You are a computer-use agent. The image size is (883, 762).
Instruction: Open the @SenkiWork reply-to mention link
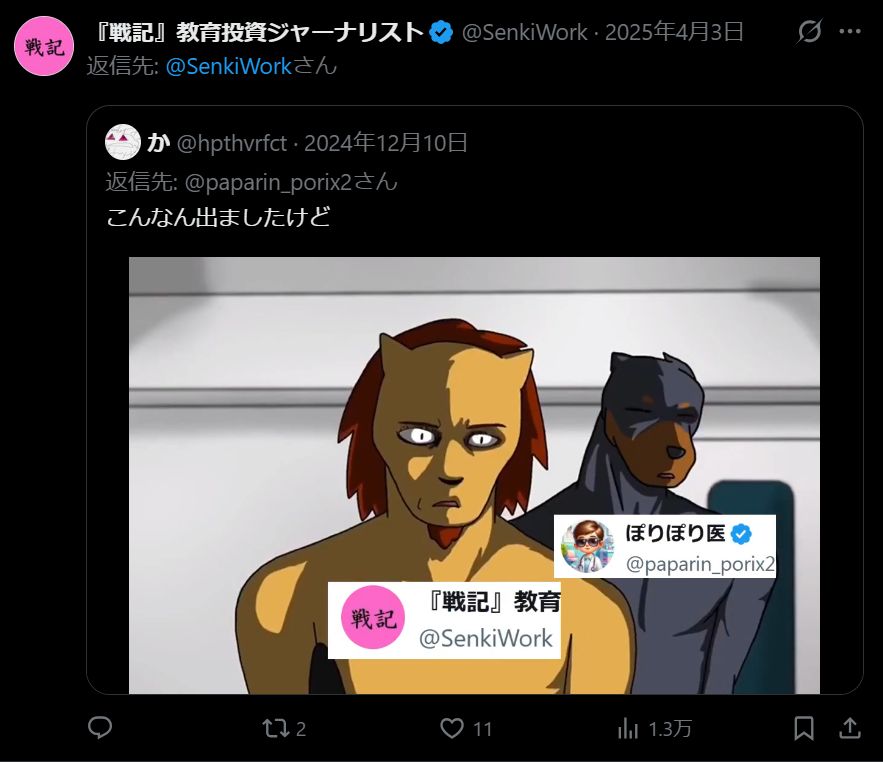pos(229,66)
